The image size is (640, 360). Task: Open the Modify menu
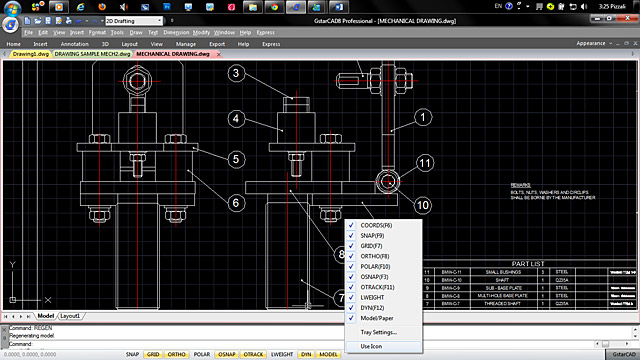tap(201, 33)
